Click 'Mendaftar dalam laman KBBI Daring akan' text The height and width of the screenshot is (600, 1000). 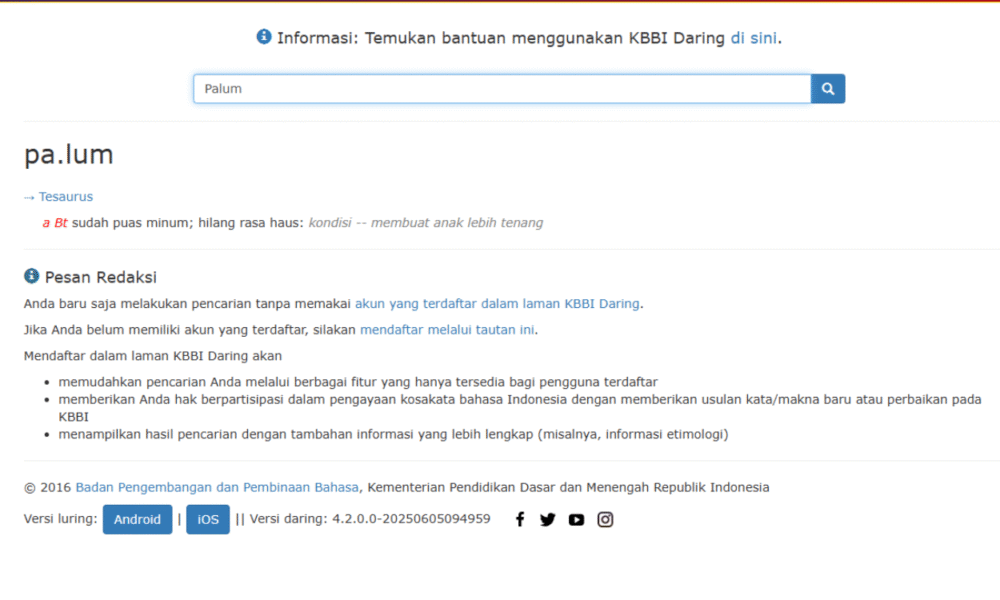click(153, 356)
